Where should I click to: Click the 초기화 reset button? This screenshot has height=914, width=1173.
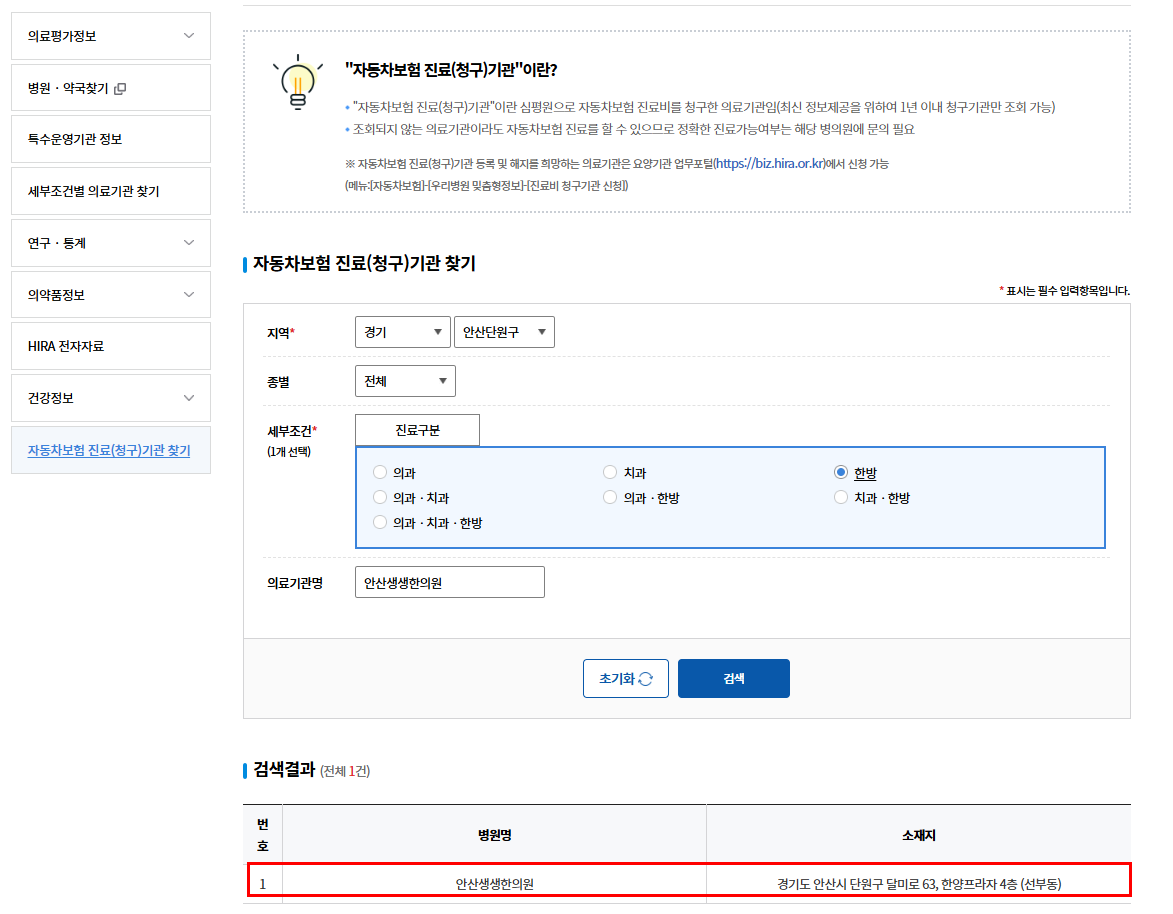(625, 678)
